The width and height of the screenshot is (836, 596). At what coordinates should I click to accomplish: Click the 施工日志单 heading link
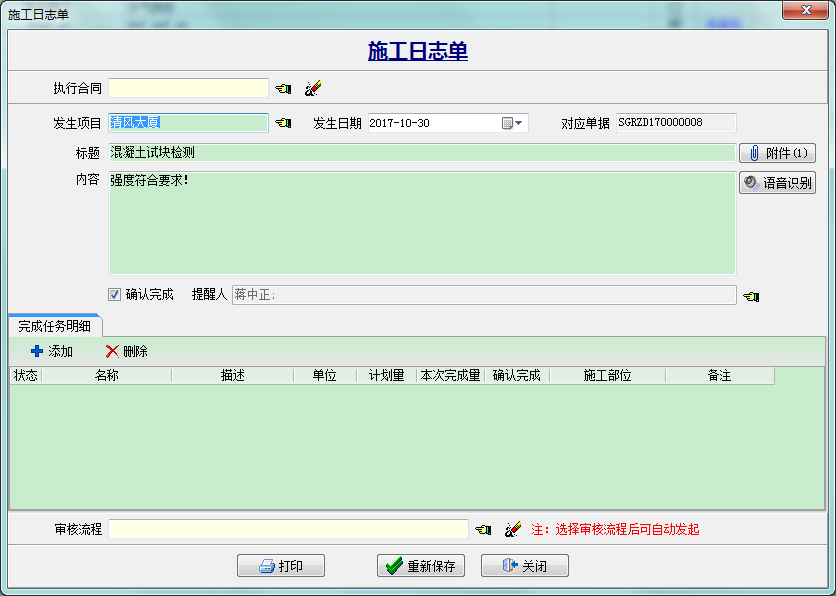pos(418,51)
